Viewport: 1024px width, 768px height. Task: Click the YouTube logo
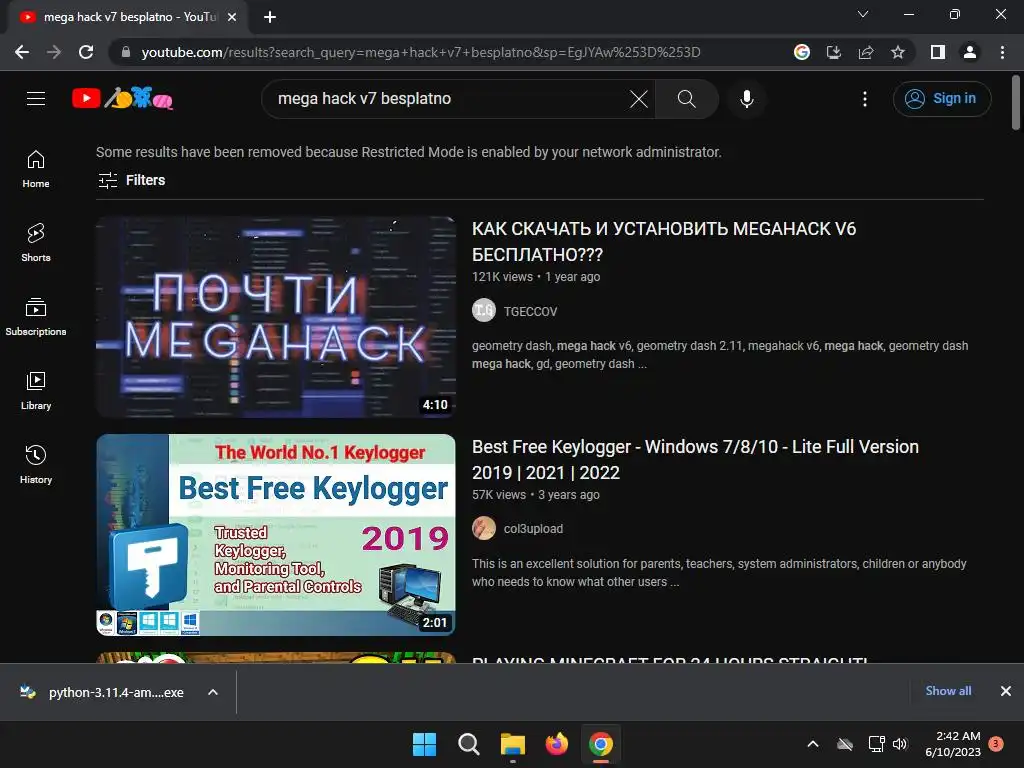122,98
